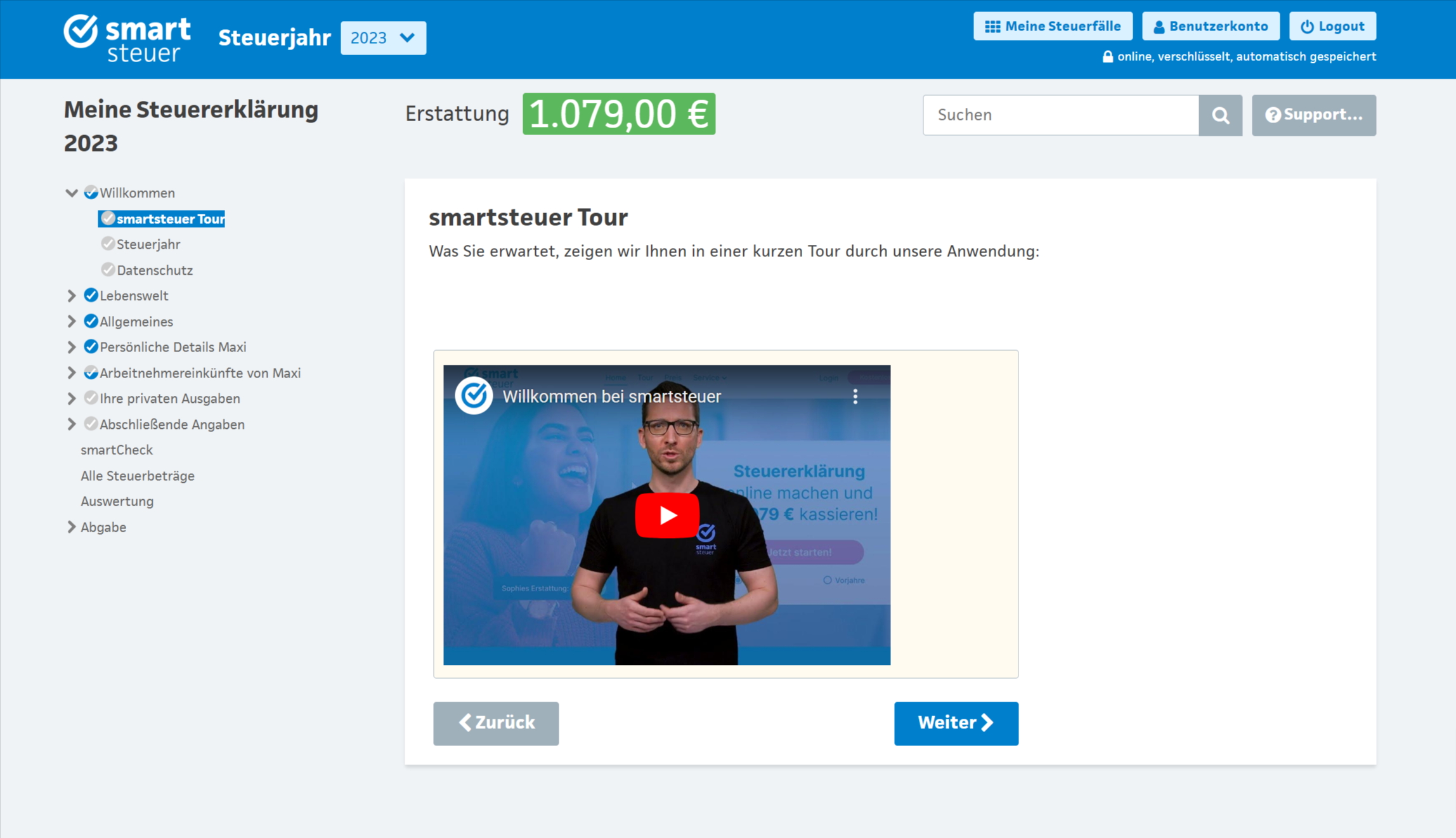Open Meine Steuerfälle
Image resolution: width=1456 pixels, height=838 pixels.
pos(1053,26)
